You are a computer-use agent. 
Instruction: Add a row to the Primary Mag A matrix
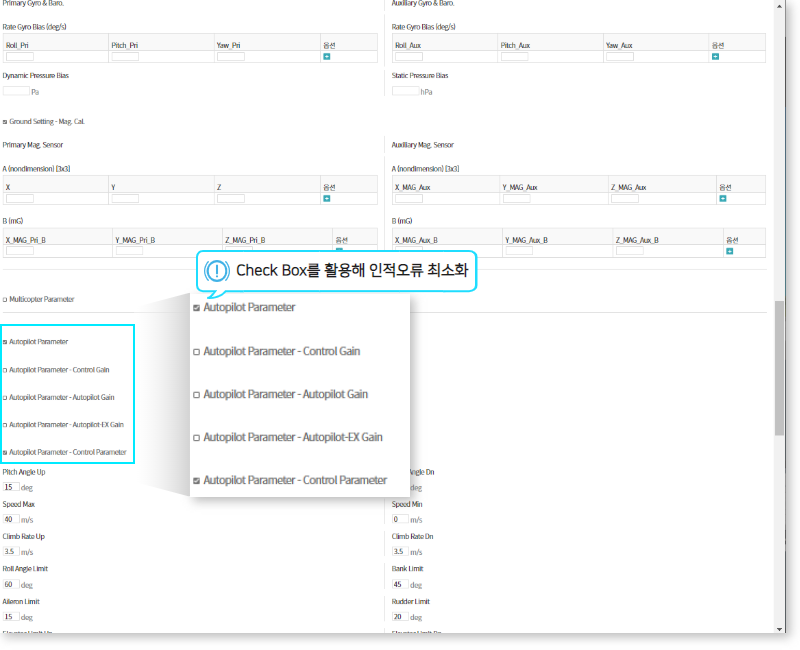(327, 198)
